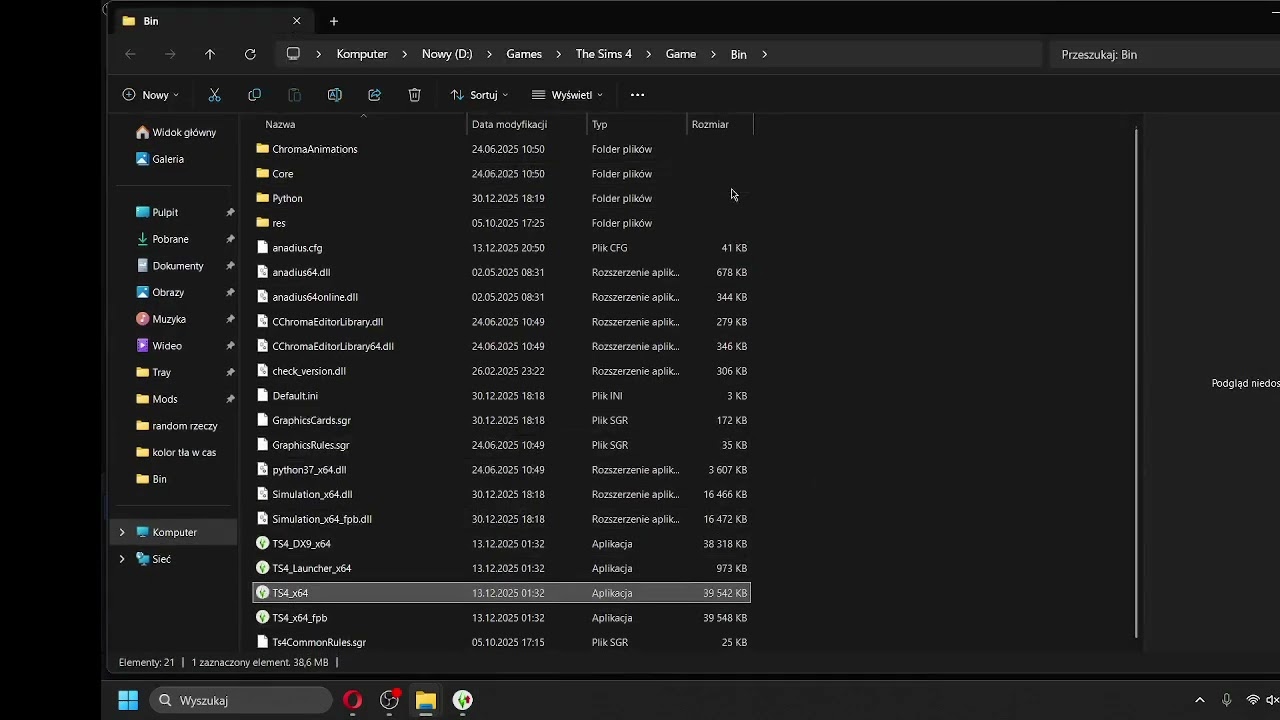Click Nowy (D:) in breadcrumb path
The width and height of the screenshot is (1280, 720).
pos(447,54)
